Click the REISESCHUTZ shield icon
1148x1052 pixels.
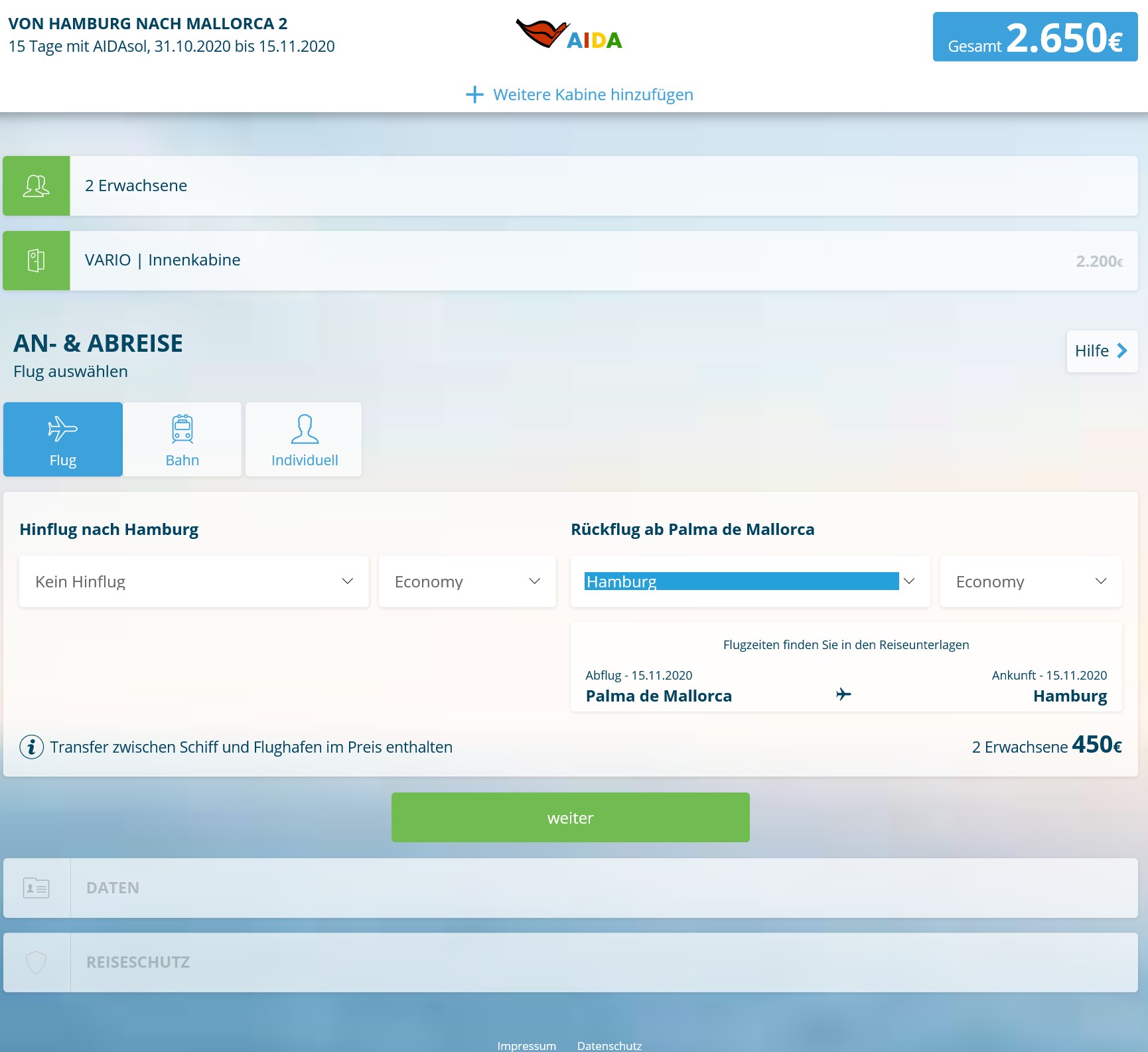(36, 962)
